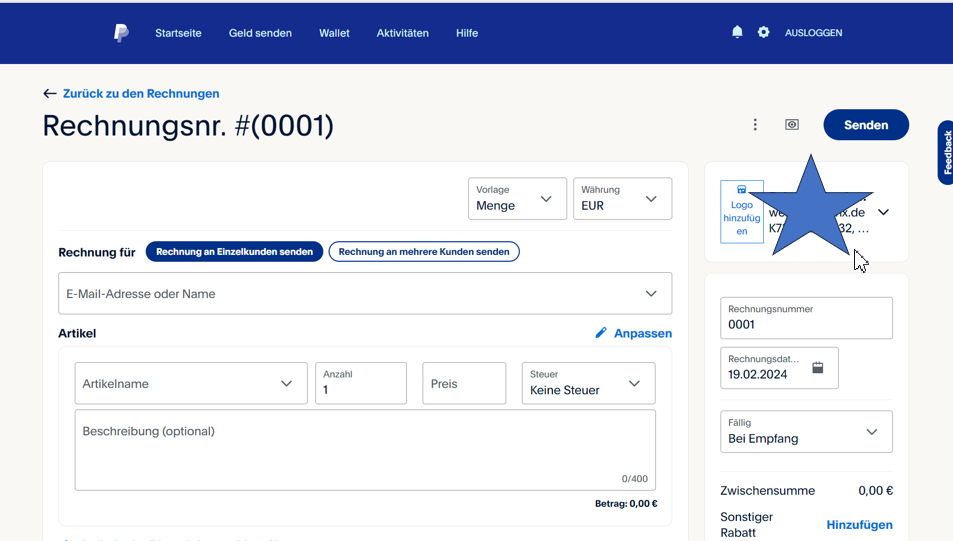Click AUSLOGGEN to sign out

click(x=813, y=33)
